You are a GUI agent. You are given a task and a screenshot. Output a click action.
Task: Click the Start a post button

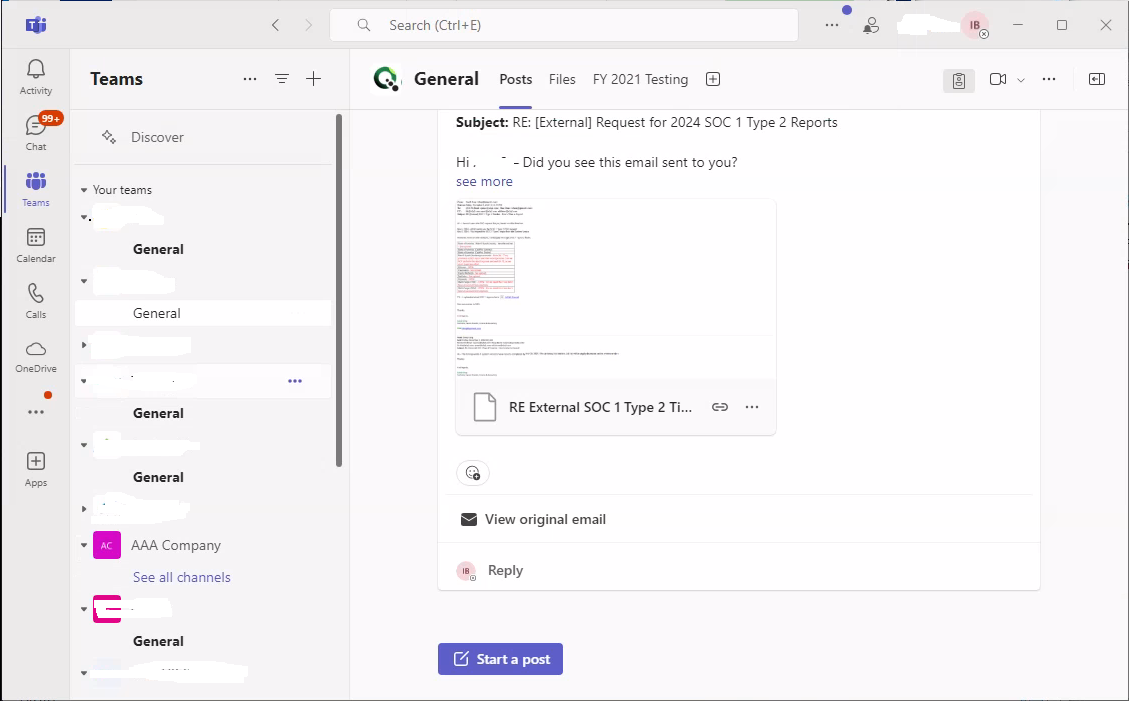501,659
